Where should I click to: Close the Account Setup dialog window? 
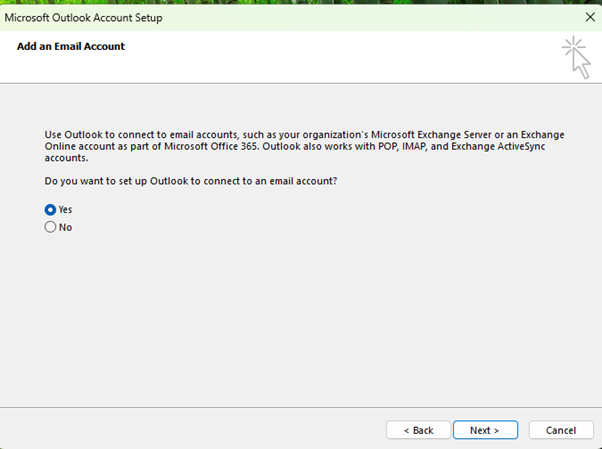click(x=588, y=18)
